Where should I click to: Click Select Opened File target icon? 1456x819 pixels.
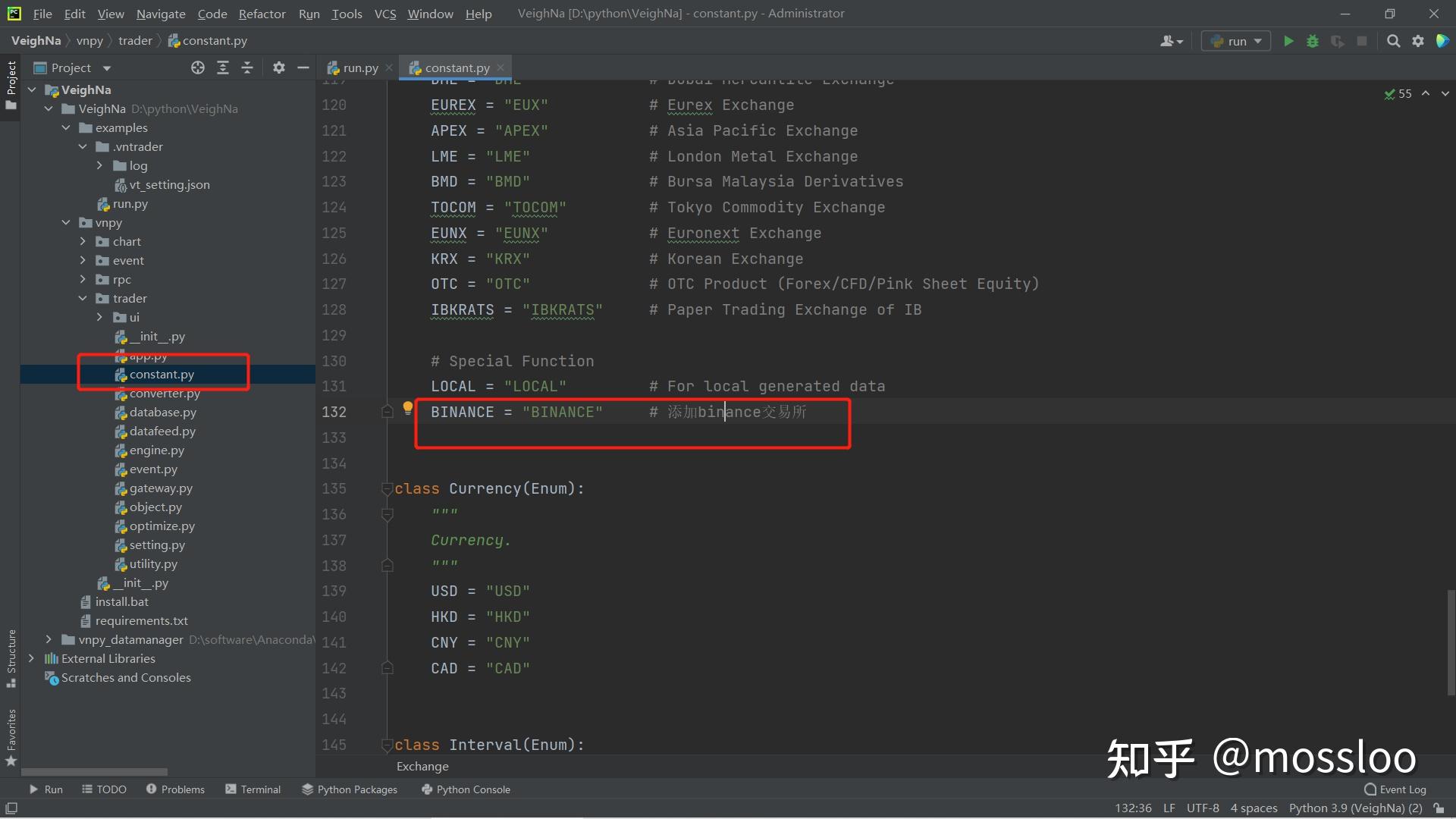[198, 67]
